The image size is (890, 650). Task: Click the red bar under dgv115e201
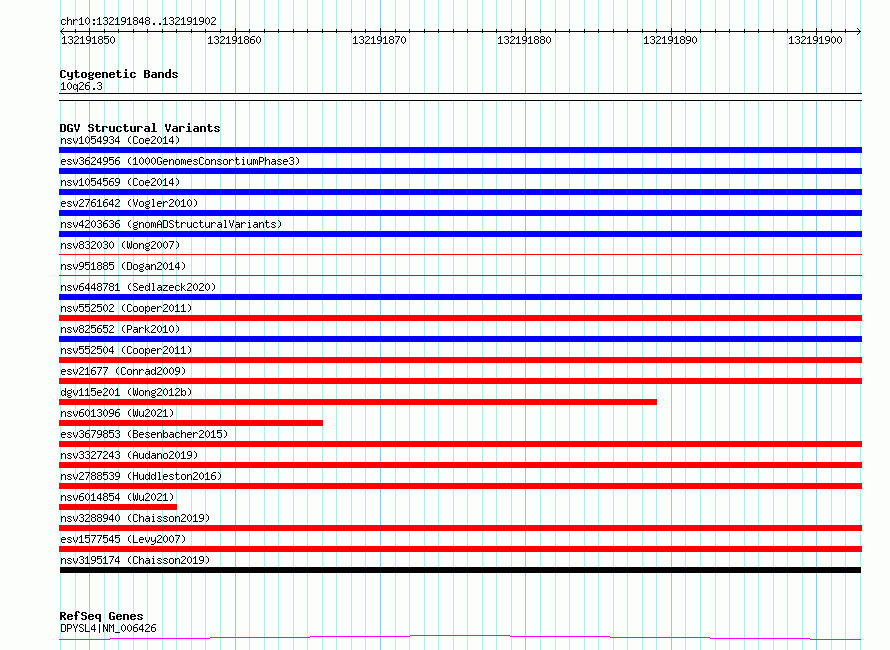click(x=358, y=402)
